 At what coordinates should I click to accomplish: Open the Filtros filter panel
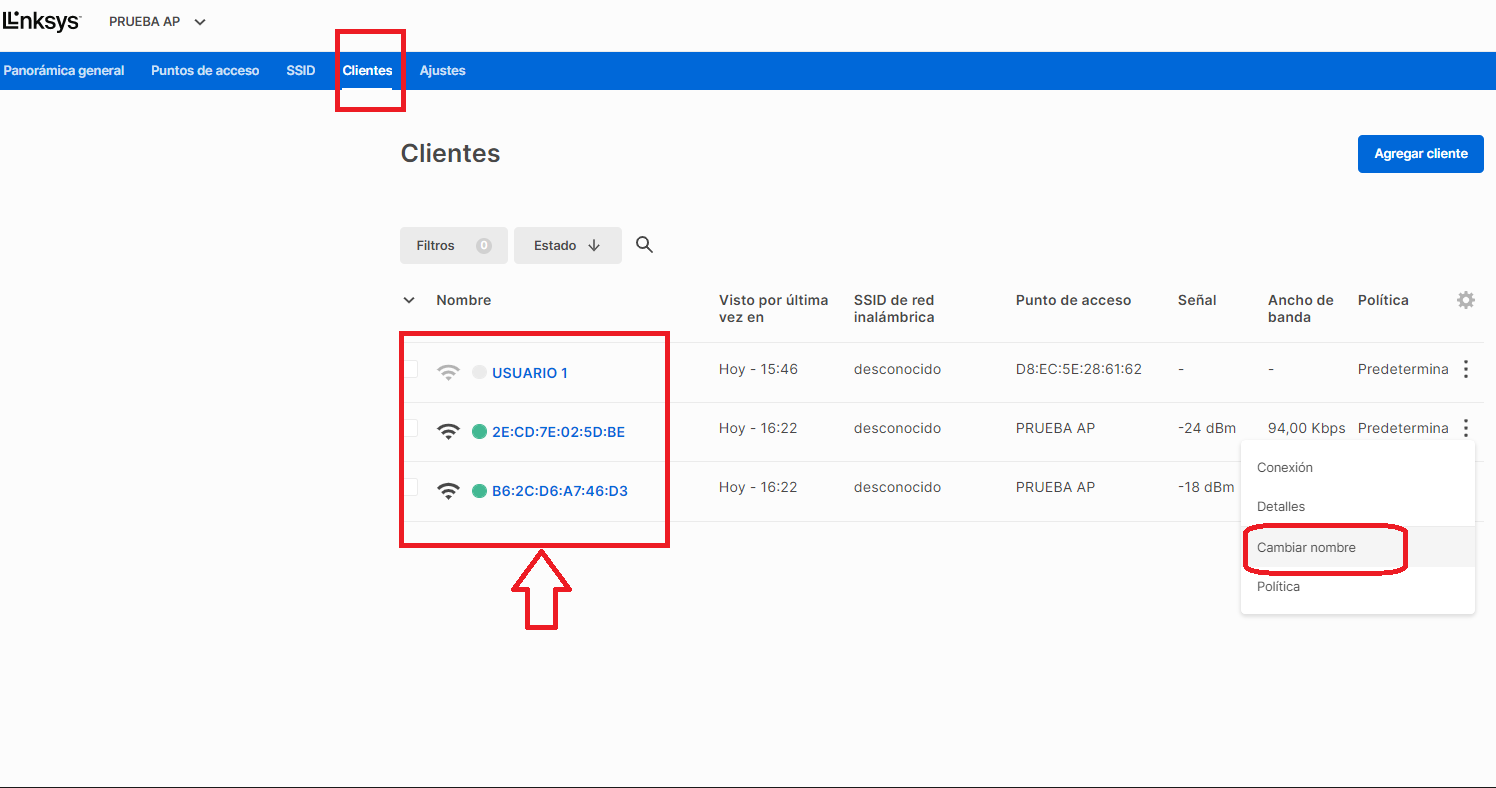(453, 245)
